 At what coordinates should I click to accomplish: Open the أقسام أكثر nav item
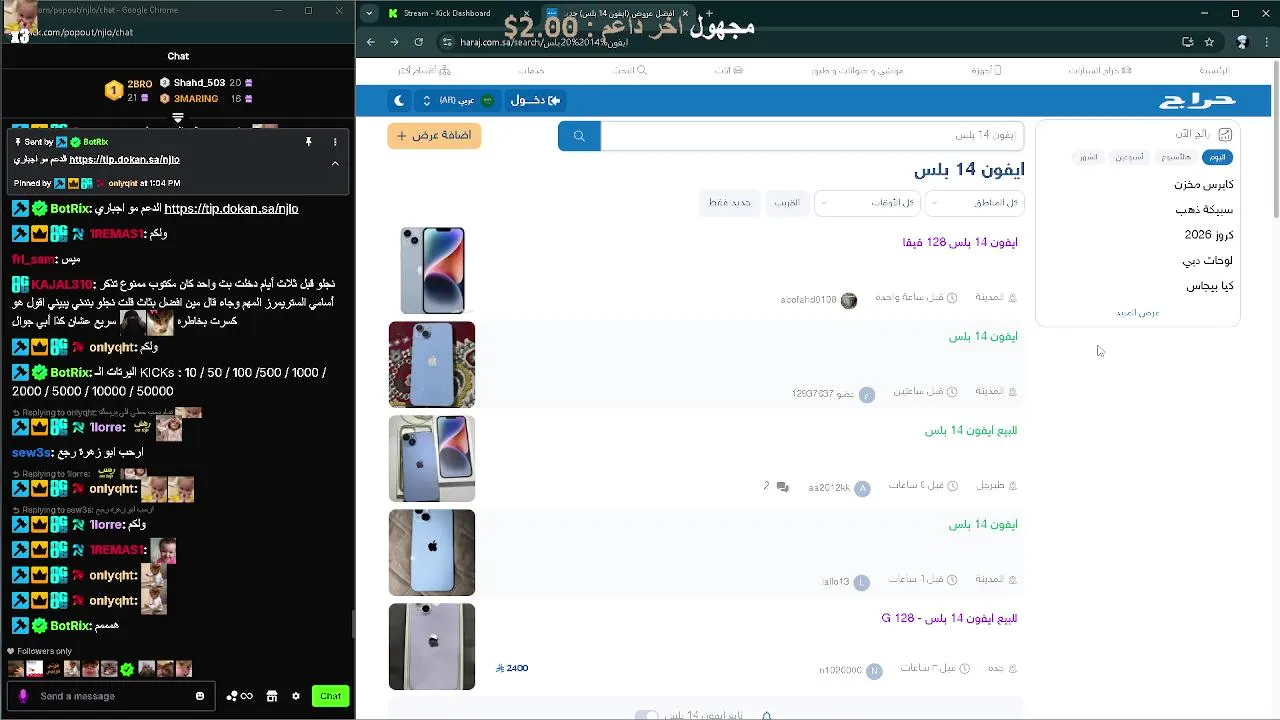point(424,71)
